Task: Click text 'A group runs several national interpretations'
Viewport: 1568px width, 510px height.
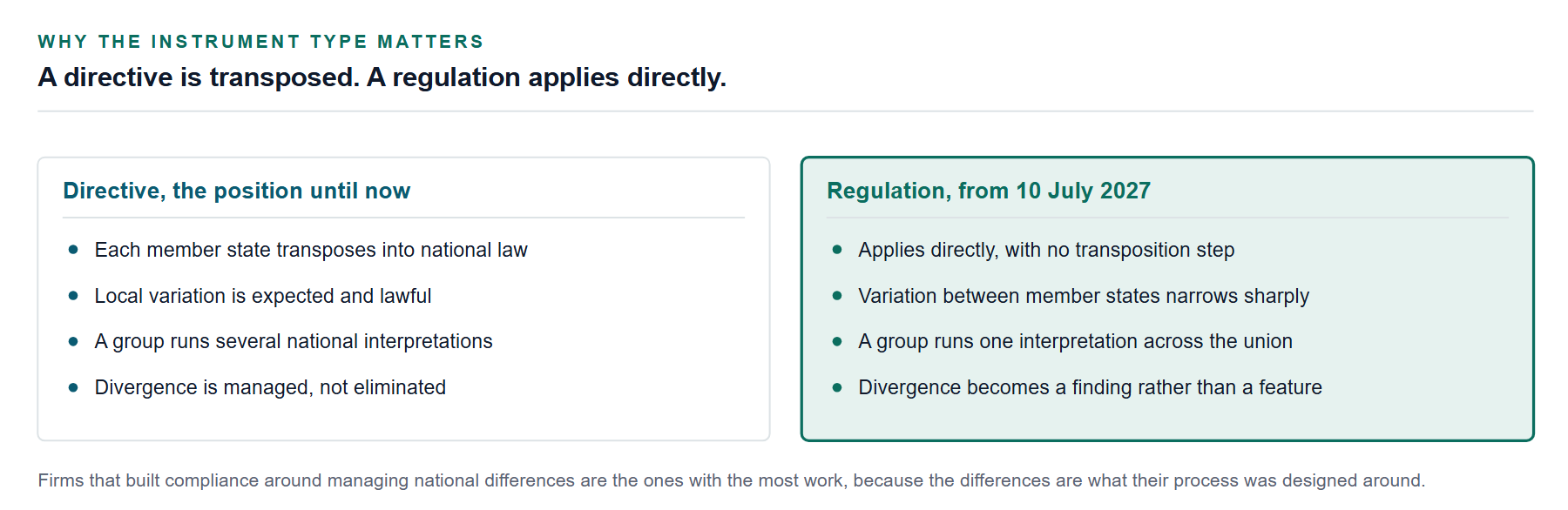Action: tap(294, 341)
